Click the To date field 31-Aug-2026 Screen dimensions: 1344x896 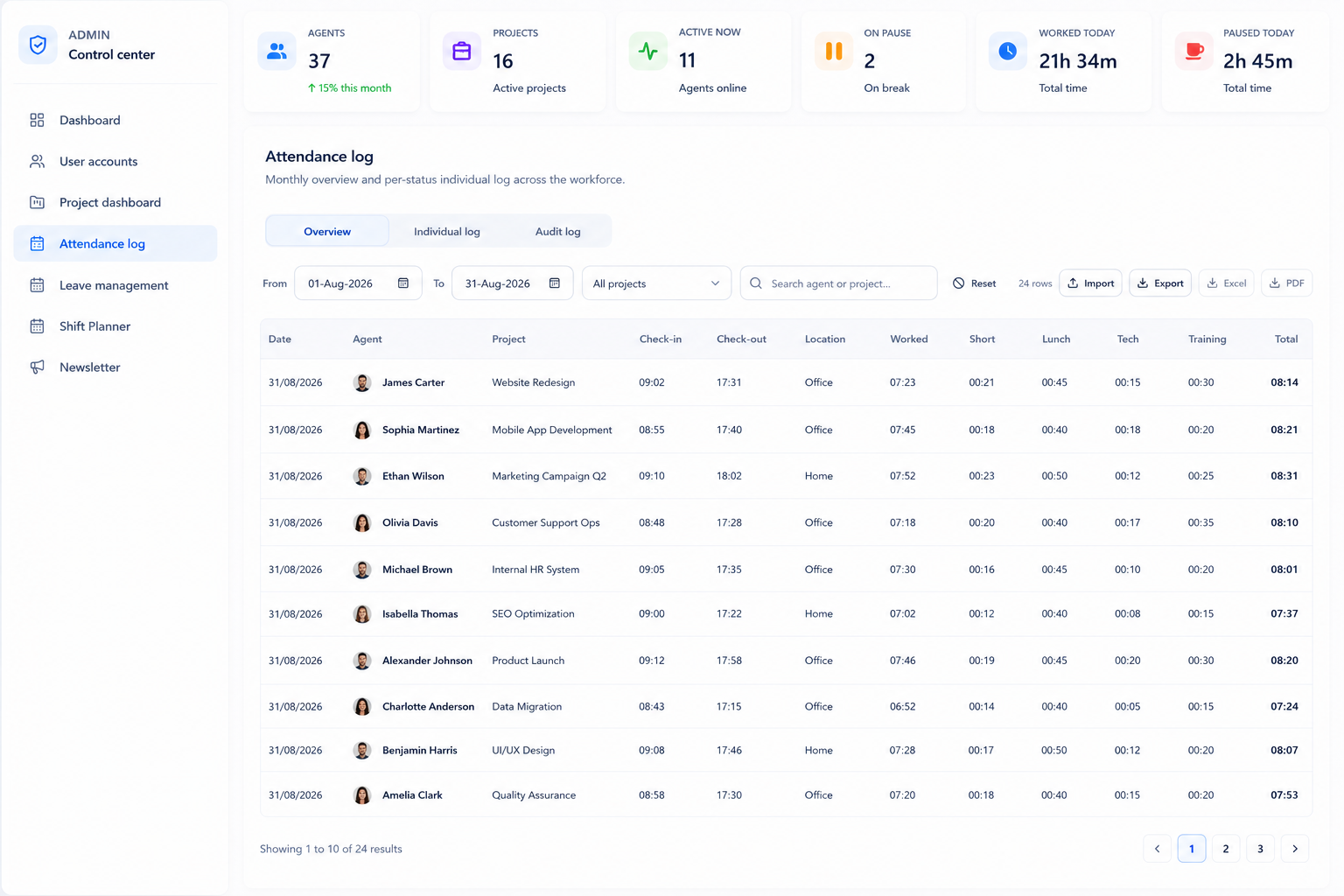click(513, 283)
